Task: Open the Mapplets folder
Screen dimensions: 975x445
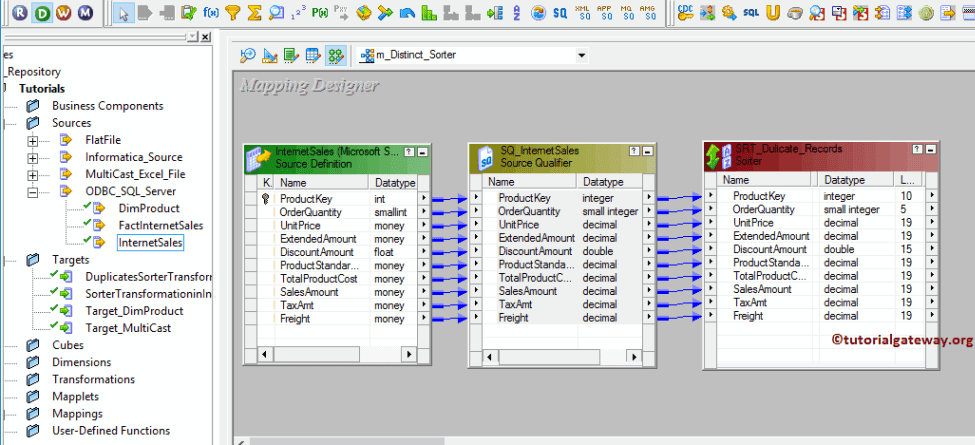Action: coord(75,397)
